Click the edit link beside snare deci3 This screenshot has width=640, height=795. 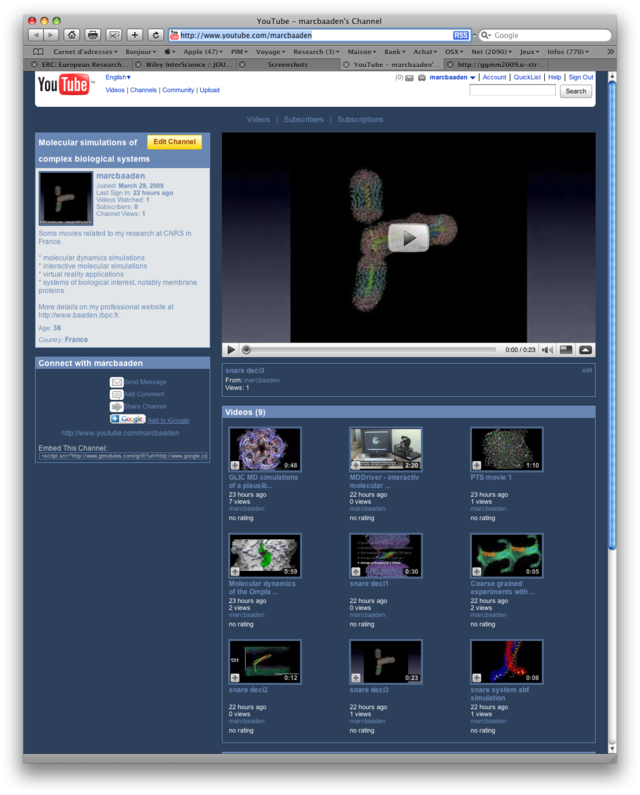click(x=587, y=371)
